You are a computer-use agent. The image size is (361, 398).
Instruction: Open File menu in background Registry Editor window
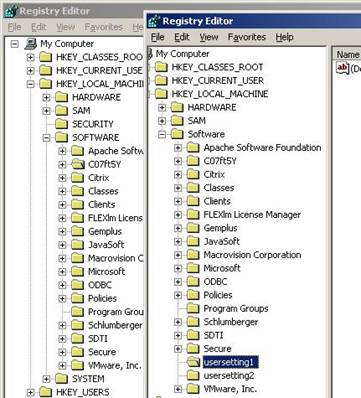14,27
